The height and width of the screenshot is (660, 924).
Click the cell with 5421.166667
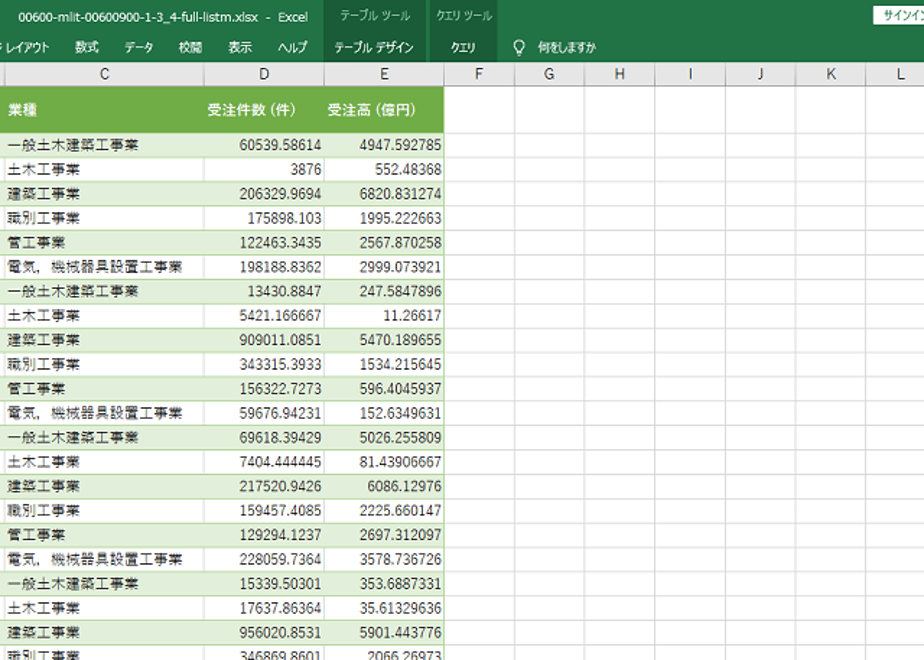[x=264, y=316]
